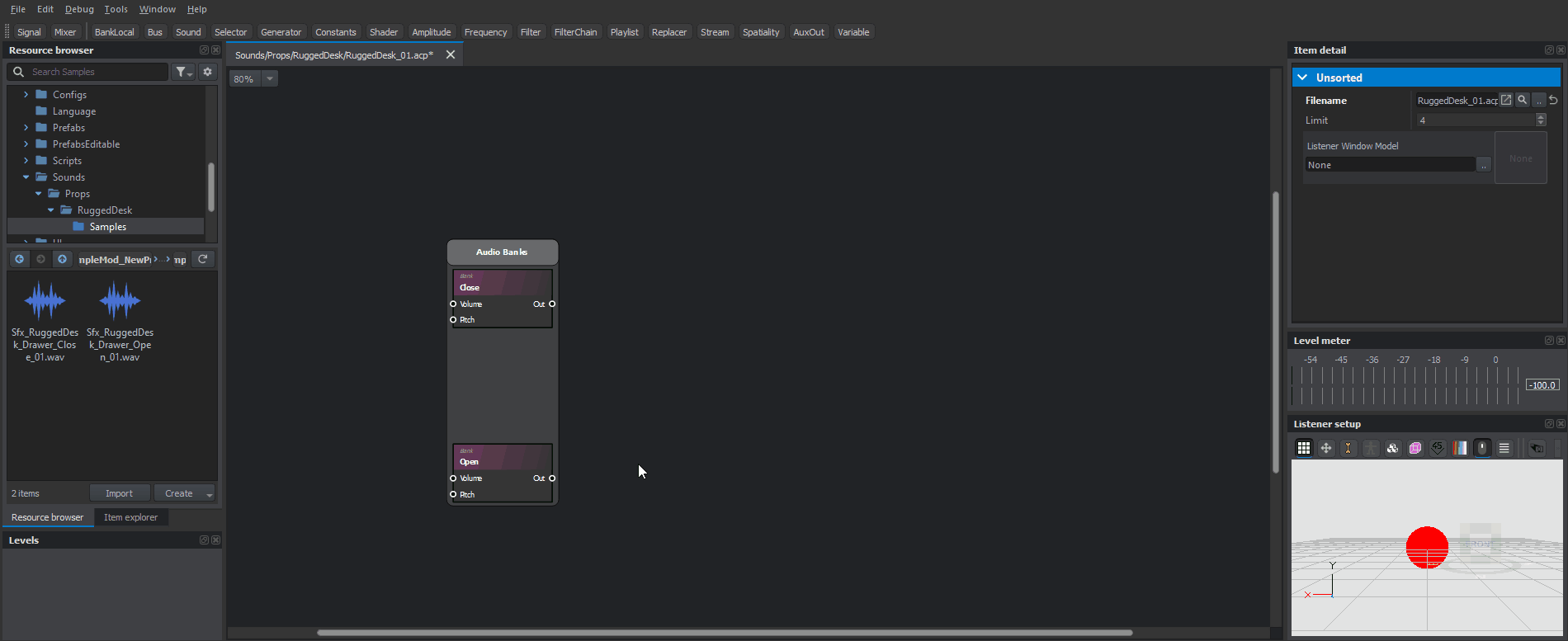This screenshot has height=641, width=1568.
Task: Toggle the mouse control button in Listener setup
Action: 1482,448
